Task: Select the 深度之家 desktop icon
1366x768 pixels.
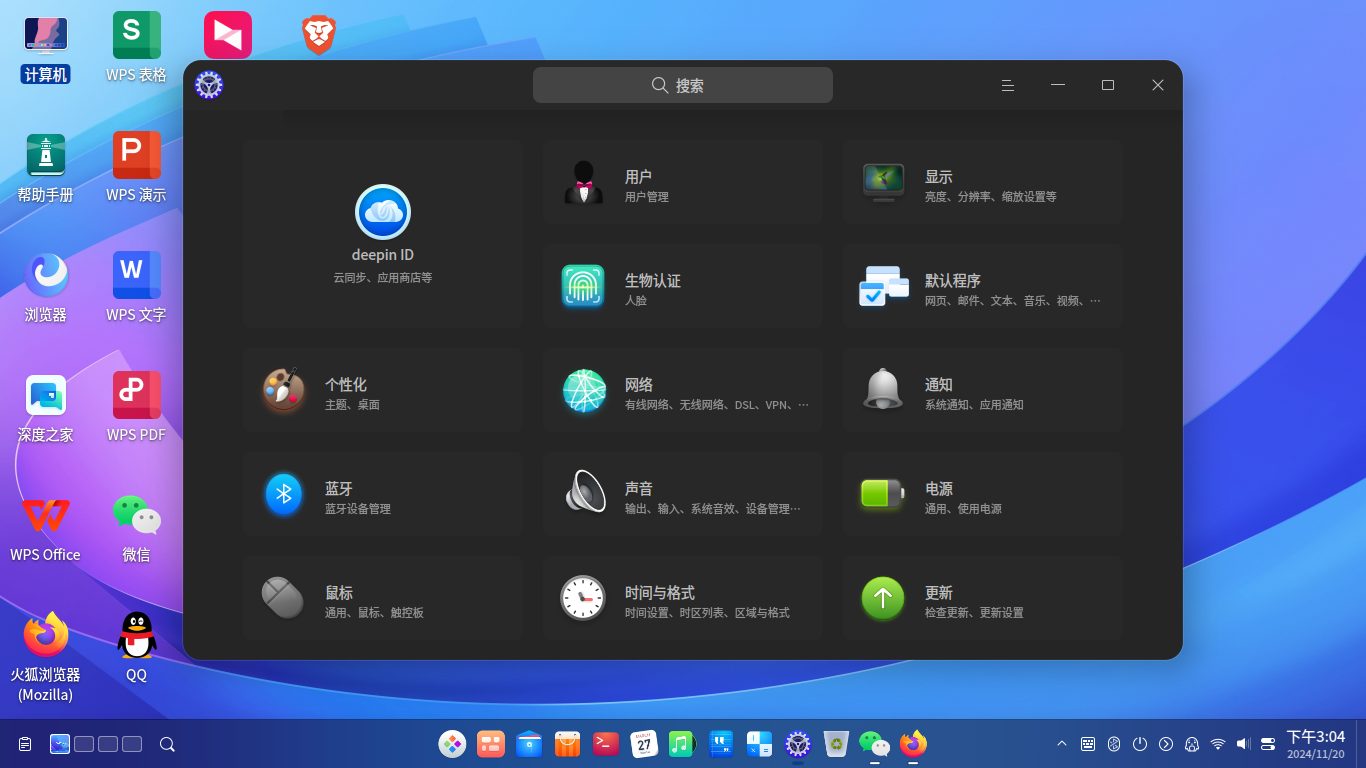Action: (x=46, y=407)
